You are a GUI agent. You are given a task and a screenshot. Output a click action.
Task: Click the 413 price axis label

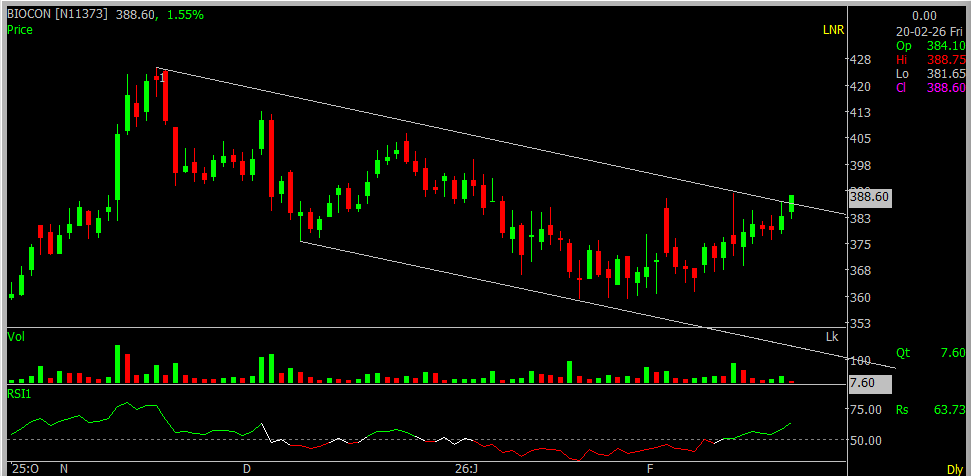861,113
